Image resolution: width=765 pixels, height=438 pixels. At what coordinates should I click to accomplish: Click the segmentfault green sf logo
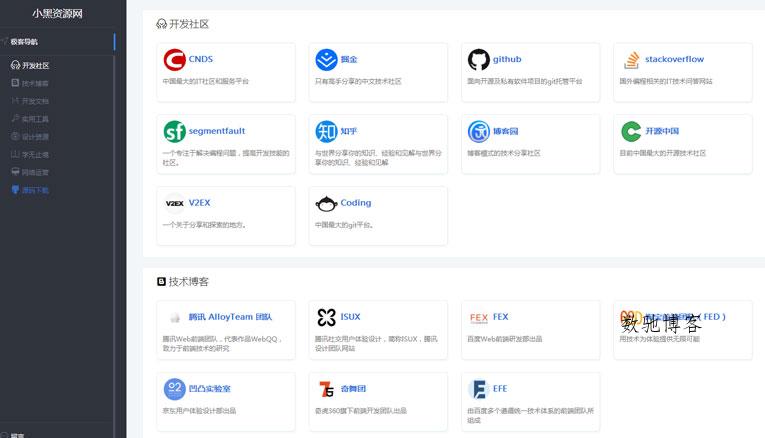174,131
